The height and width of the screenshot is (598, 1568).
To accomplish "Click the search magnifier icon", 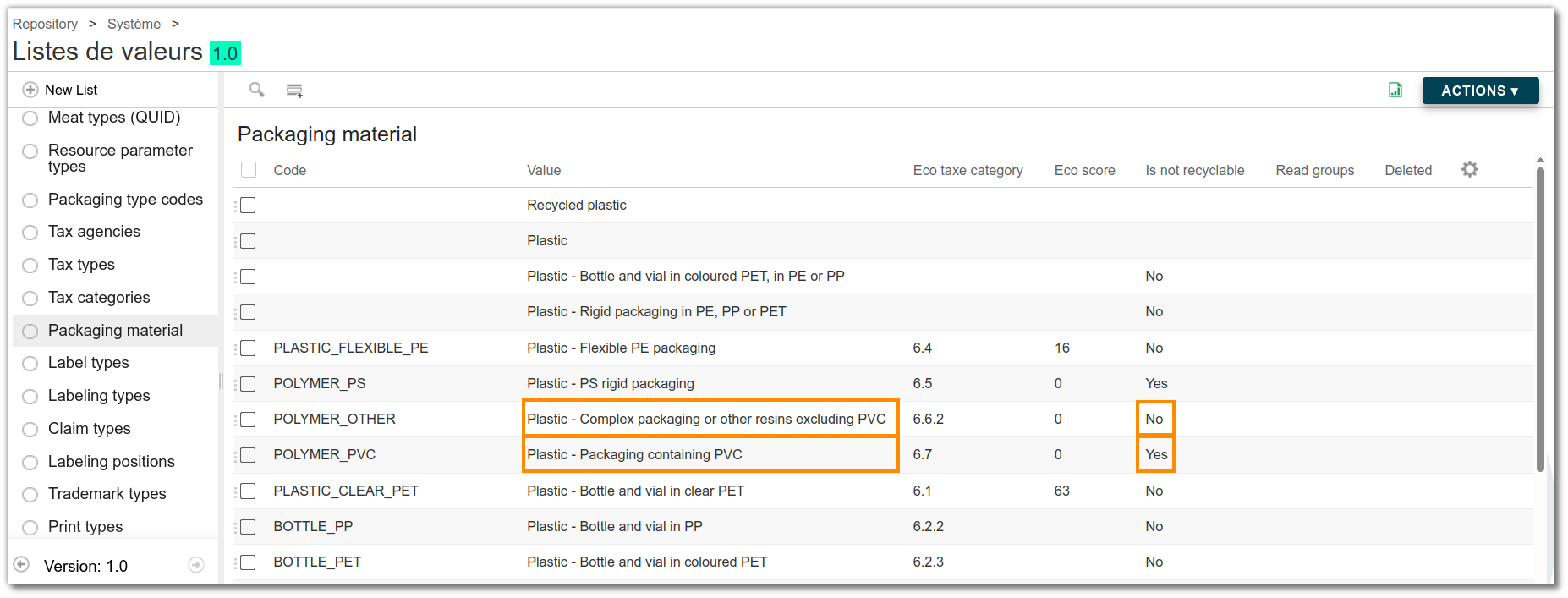I will pyautogui.click(x=256, y=90).
